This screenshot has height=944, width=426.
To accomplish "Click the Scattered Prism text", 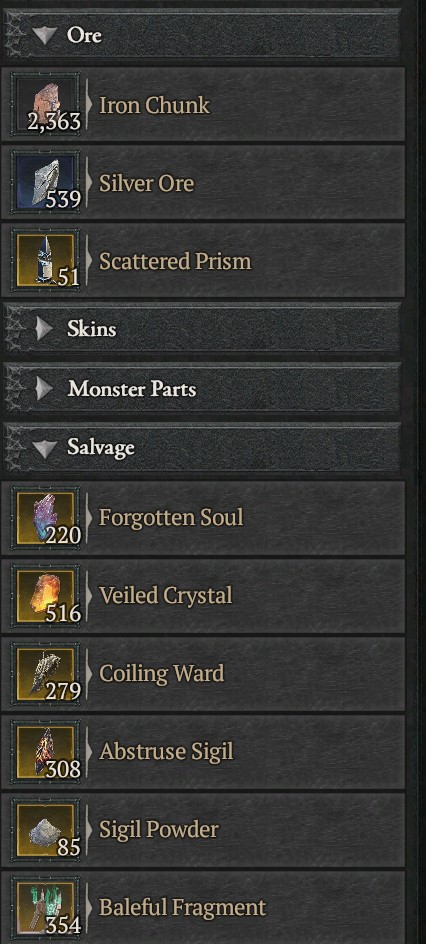I will click(174, 261).
